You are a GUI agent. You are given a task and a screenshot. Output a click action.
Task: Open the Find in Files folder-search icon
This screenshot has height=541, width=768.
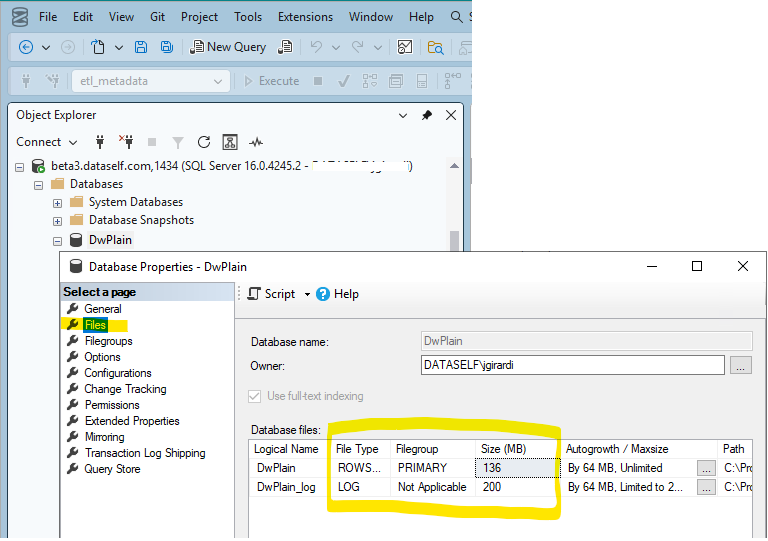coord(435,47)
